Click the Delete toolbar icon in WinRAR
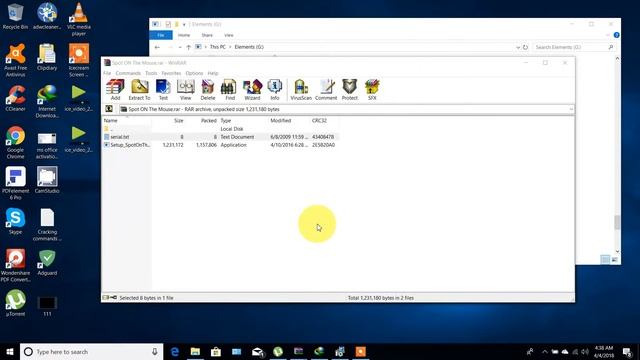This screenshot has width=640, height=360. [207, 90]
